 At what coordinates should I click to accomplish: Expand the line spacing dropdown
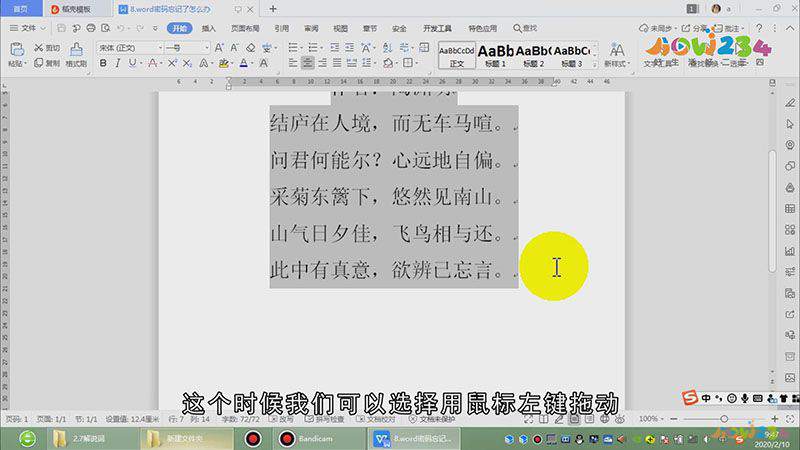click(x=374, y=63)
